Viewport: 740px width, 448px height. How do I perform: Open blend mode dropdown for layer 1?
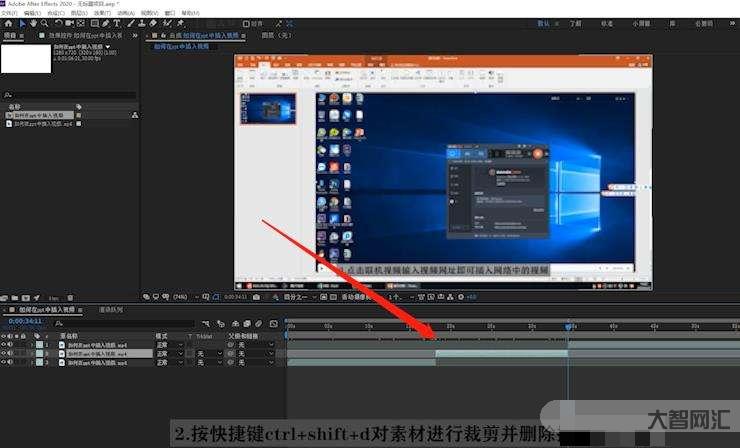(168, 345)
